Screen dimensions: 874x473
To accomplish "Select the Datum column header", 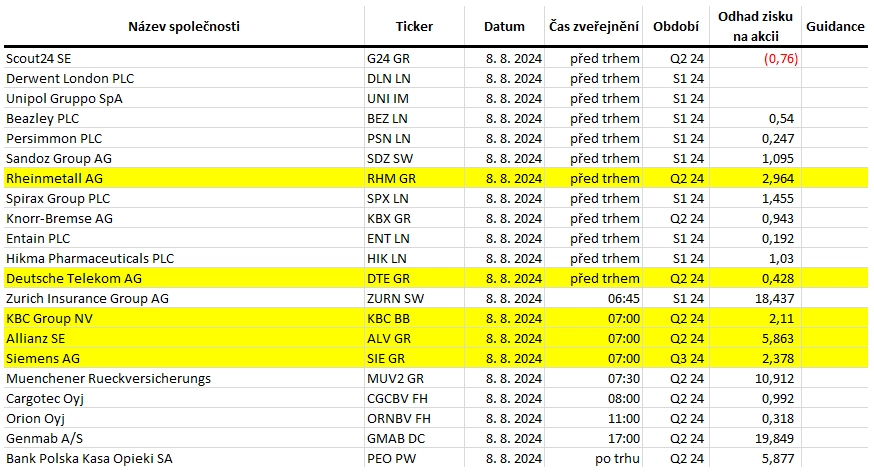I will click(504, 26).
